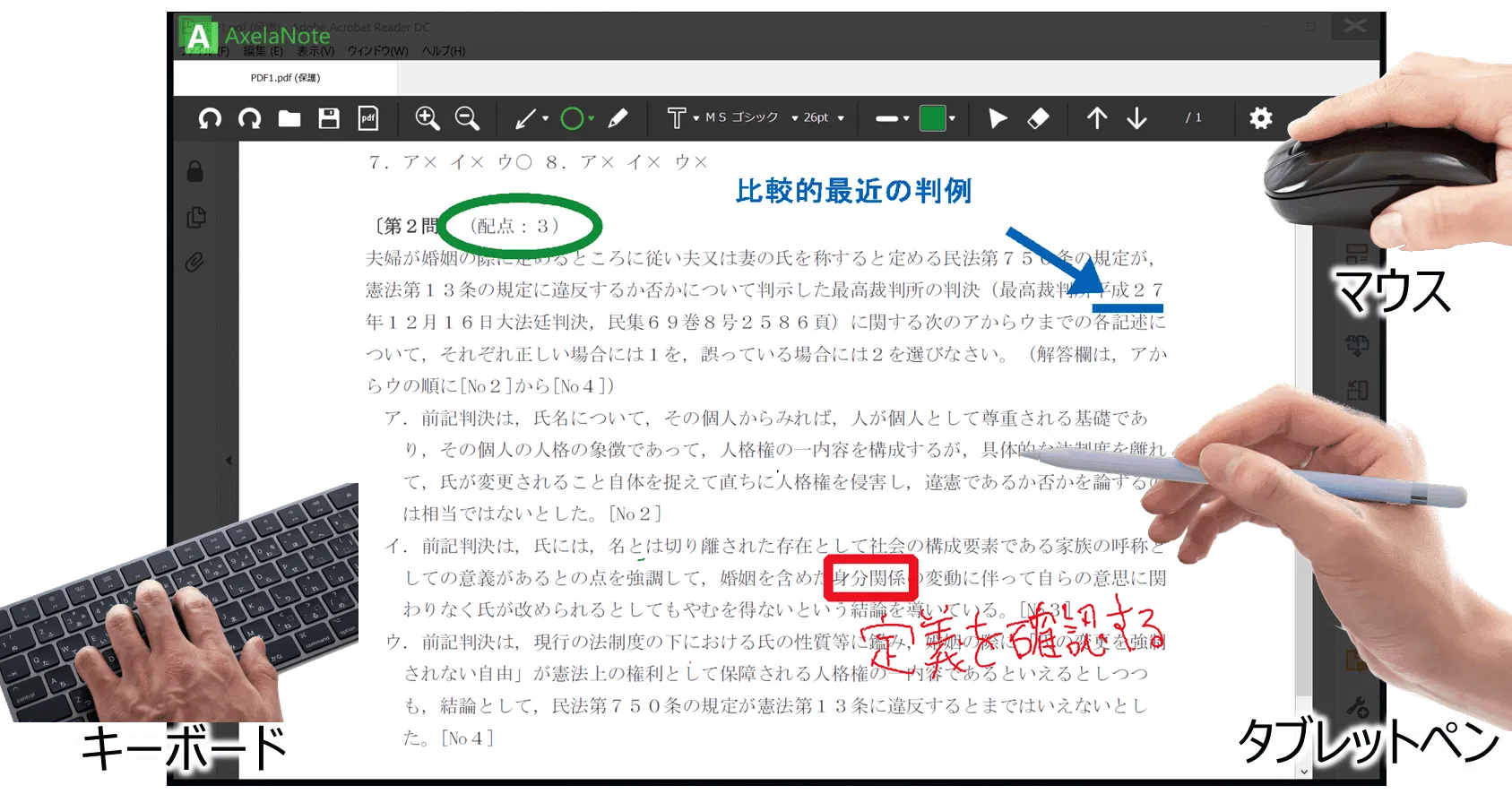The height and width of the screenshot is (794, 1512).
Task: Click the '/ 1' page count text
Action: pyautogui.click(x=1194, y=118)
